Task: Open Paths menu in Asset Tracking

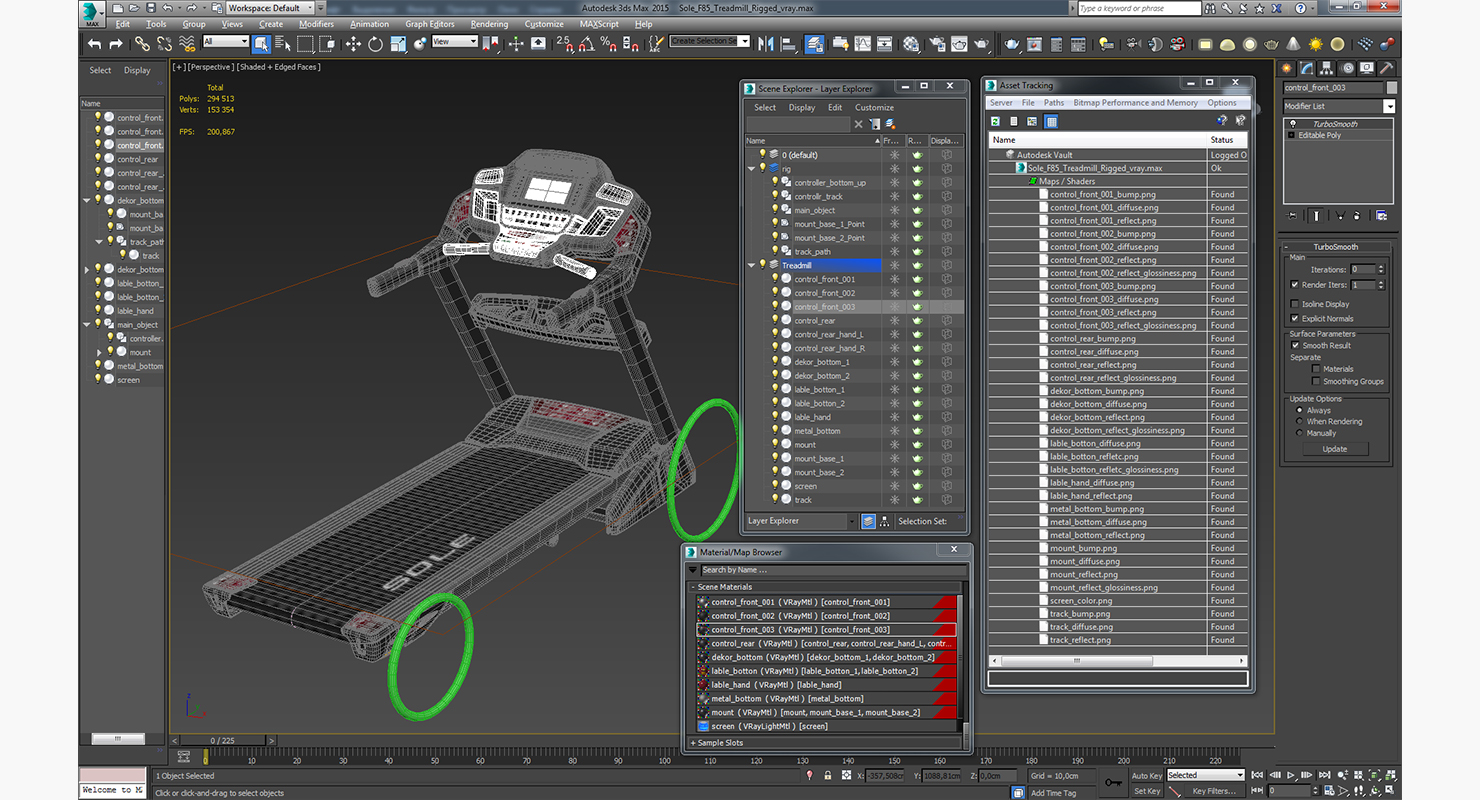Action: click(1054, 102)
